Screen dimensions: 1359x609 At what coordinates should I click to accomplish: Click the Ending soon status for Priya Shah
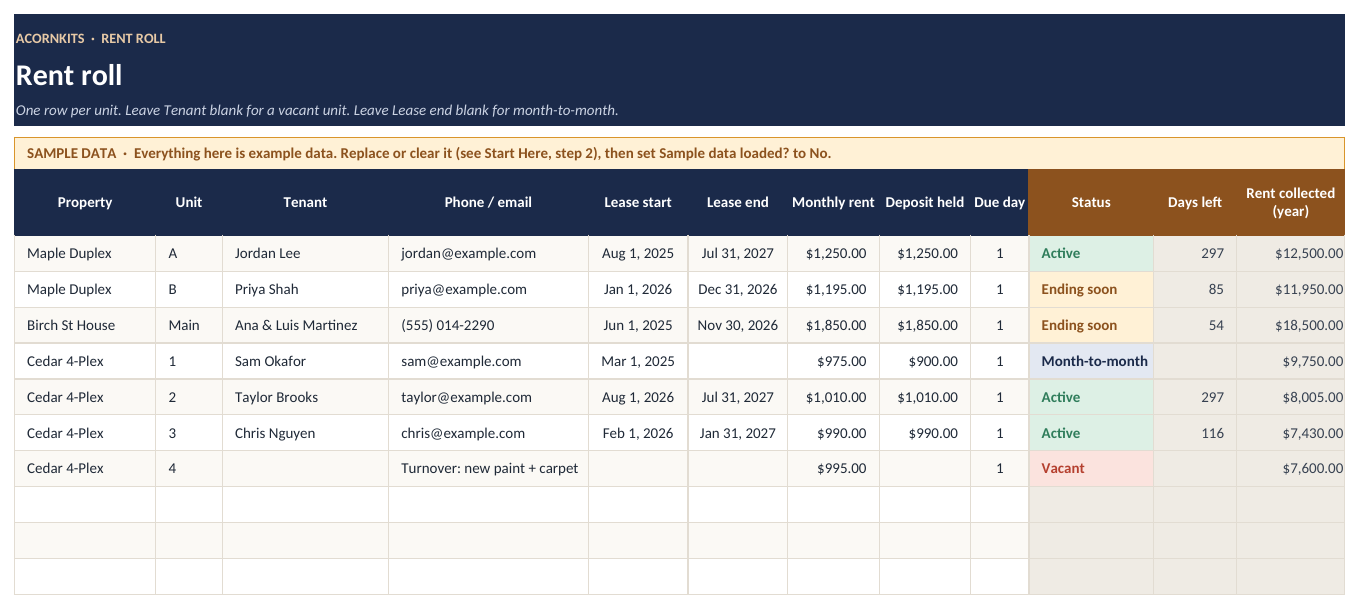pos(1091,289)
